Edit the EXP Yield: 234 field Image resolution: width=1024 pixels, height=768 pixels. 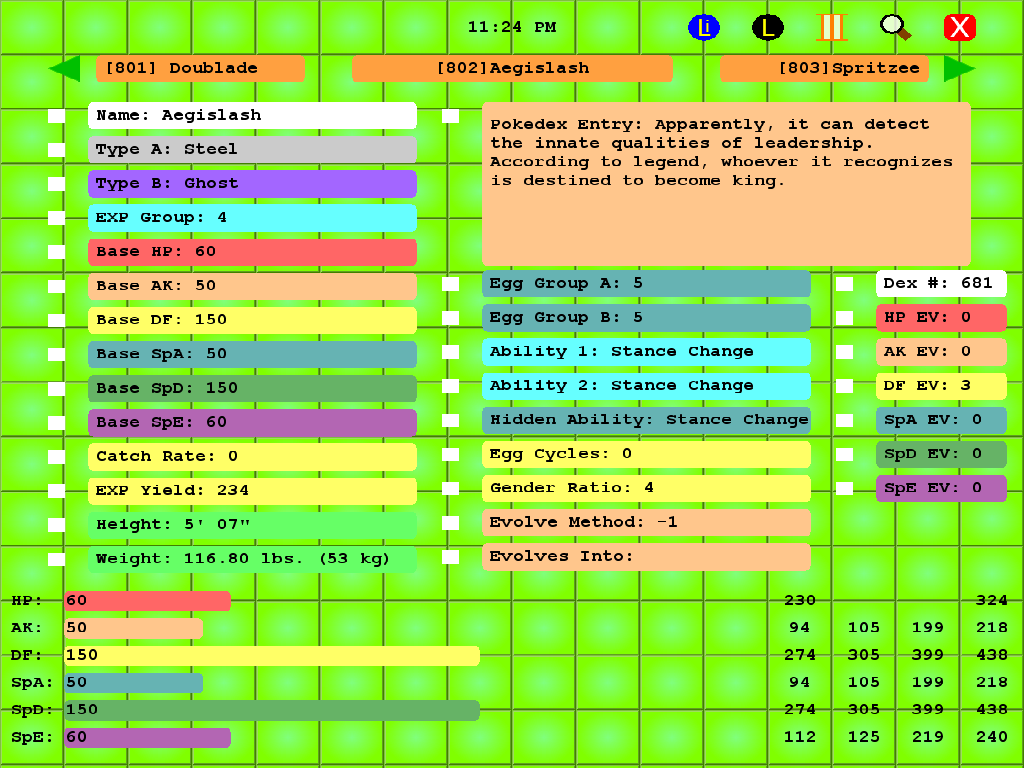(252, 490)
